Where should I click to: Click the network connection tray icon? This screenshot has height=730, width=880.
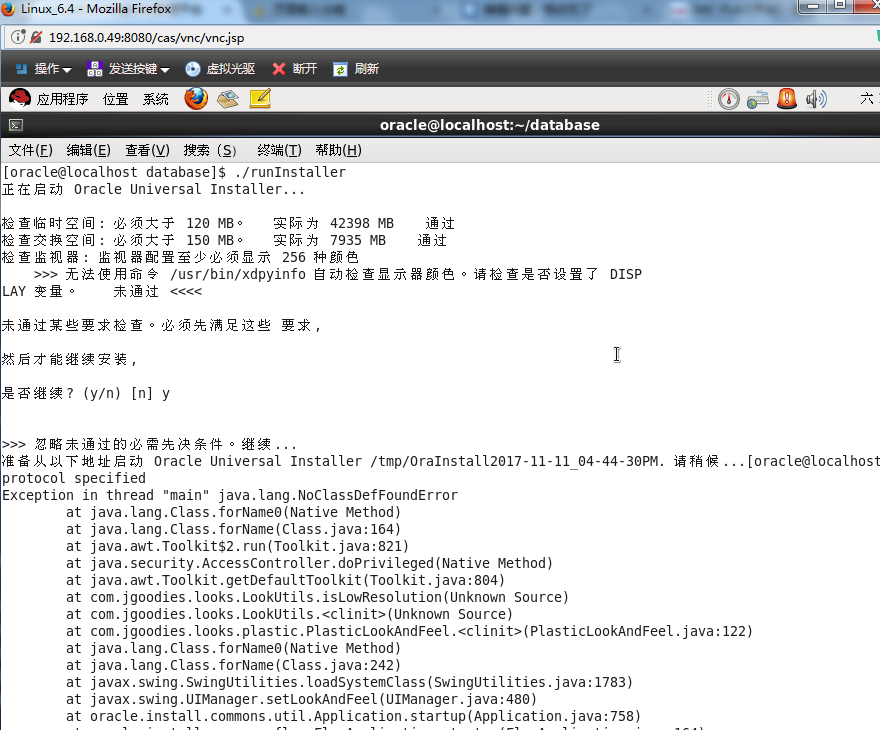coord(758,100)
